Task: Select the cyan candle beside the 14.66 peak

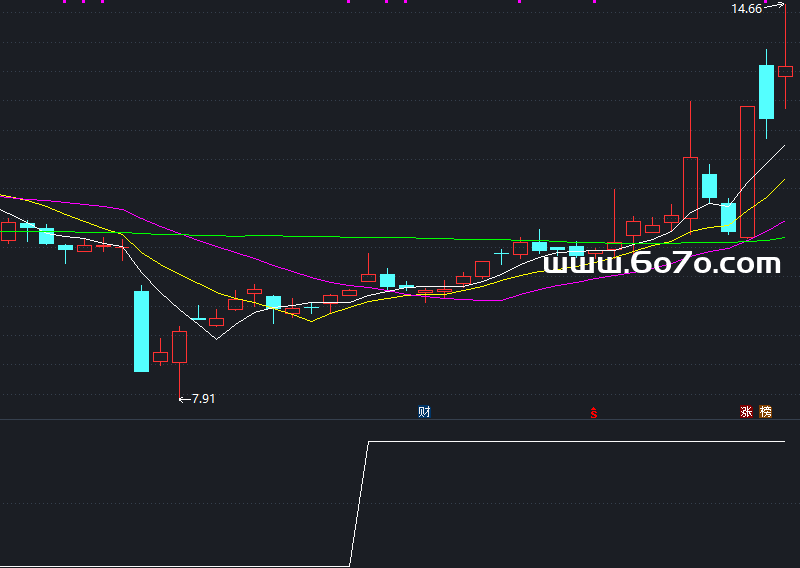Action: tap(766, 92)
